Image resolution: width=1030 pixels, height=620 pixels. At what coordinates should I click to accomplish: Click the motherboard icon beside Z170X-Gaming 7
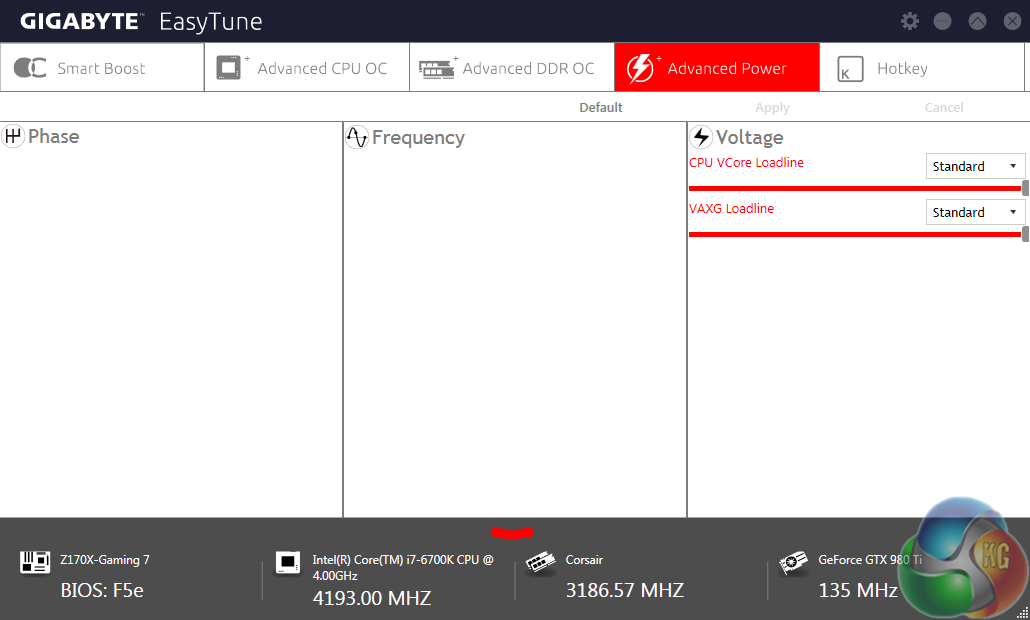[x=35, y=562]
